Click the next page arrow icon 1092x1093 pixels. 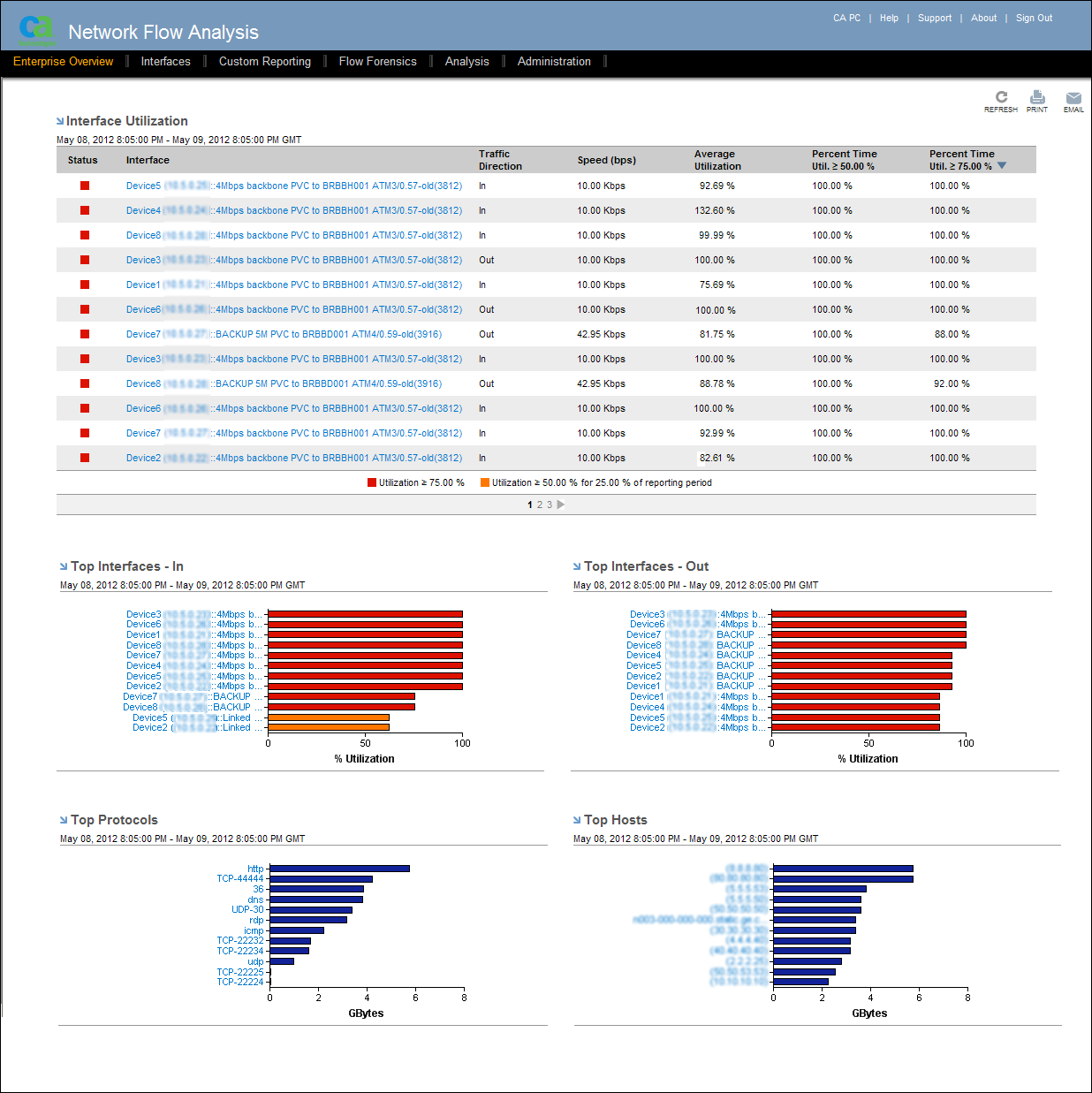click(x=562, y=504)
